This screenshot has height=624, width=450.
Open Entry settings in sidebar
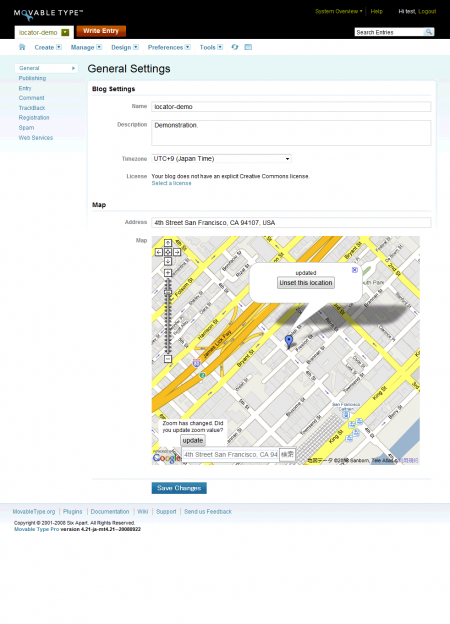pos(25,88)
